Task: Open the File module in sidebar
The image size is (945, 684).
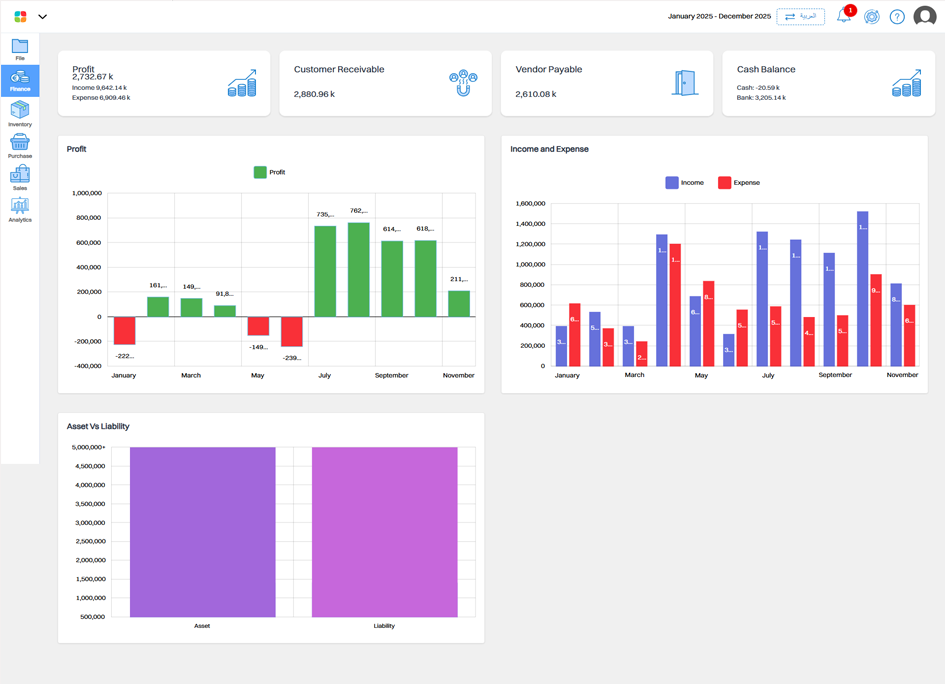Action: 20,49
